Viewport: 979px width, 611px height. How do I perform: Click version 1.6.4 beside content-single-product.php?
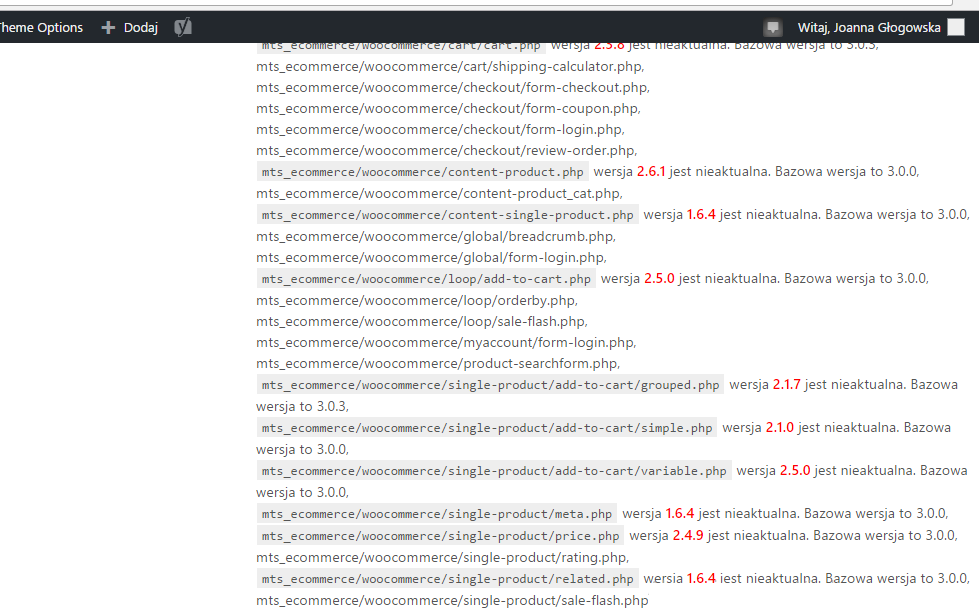pos(701,215)
